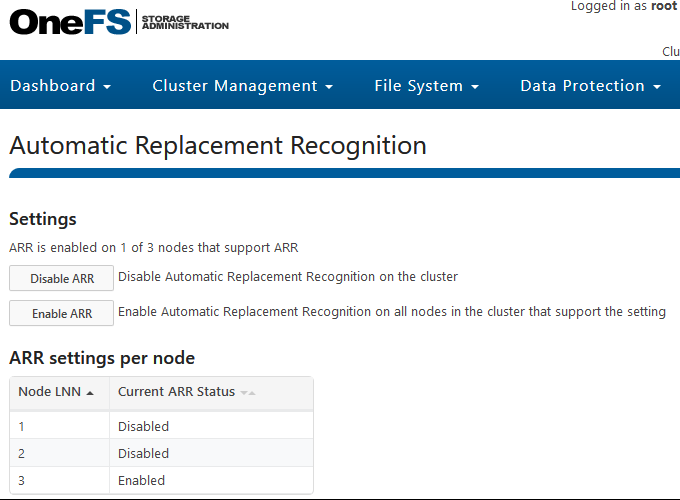The width and height of the screenshot is (680, 500).
Task: Click the Storage Administration logo text
Action: (x=185, y=23)
